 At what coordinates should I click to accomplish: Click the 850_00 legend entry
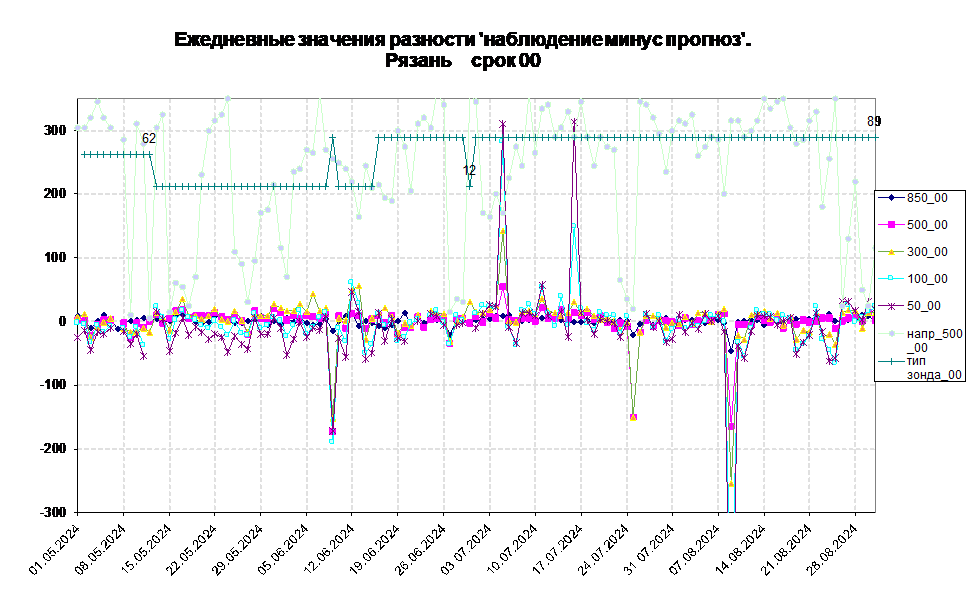pos(914,198)
